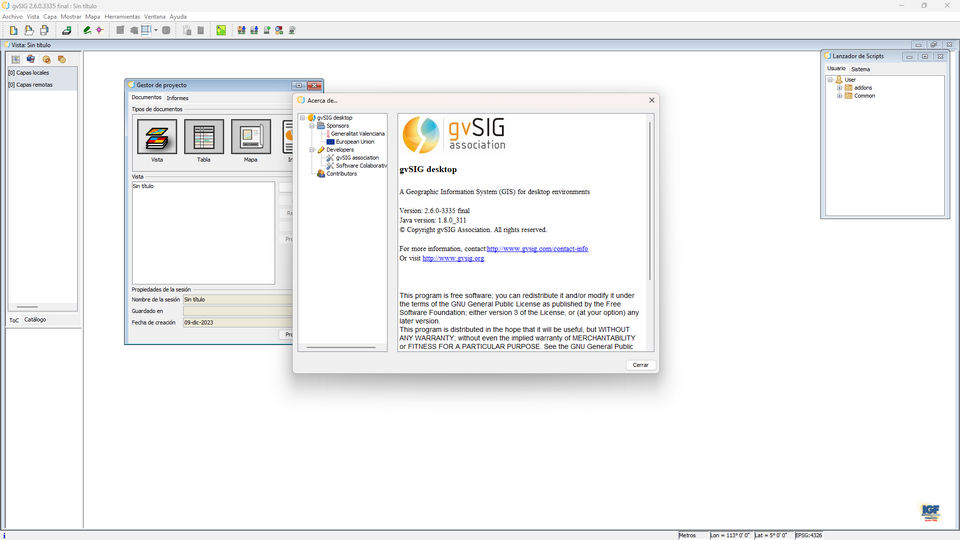Image resolution: width=960 pixels, height=540 pixels.
Task: Select the Mapa document type icon
Action: [251, 137]
